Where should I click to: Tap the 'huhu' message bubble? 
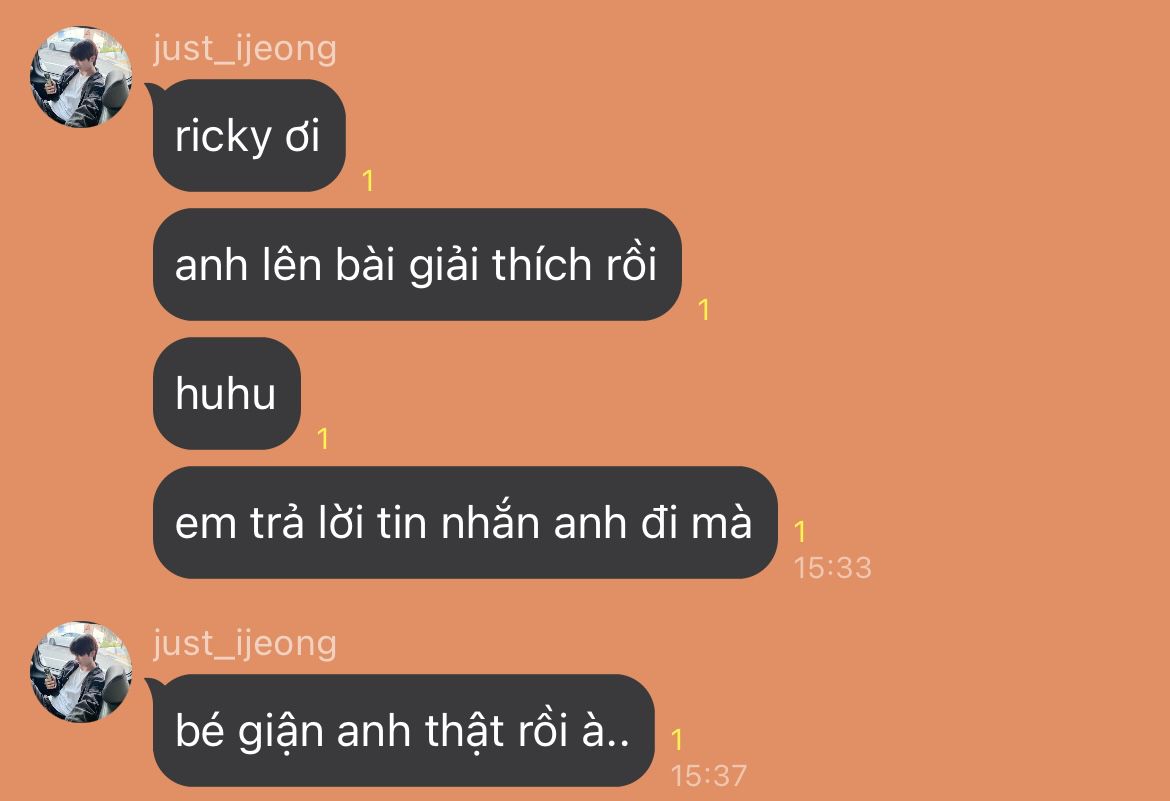coord(227,393)
